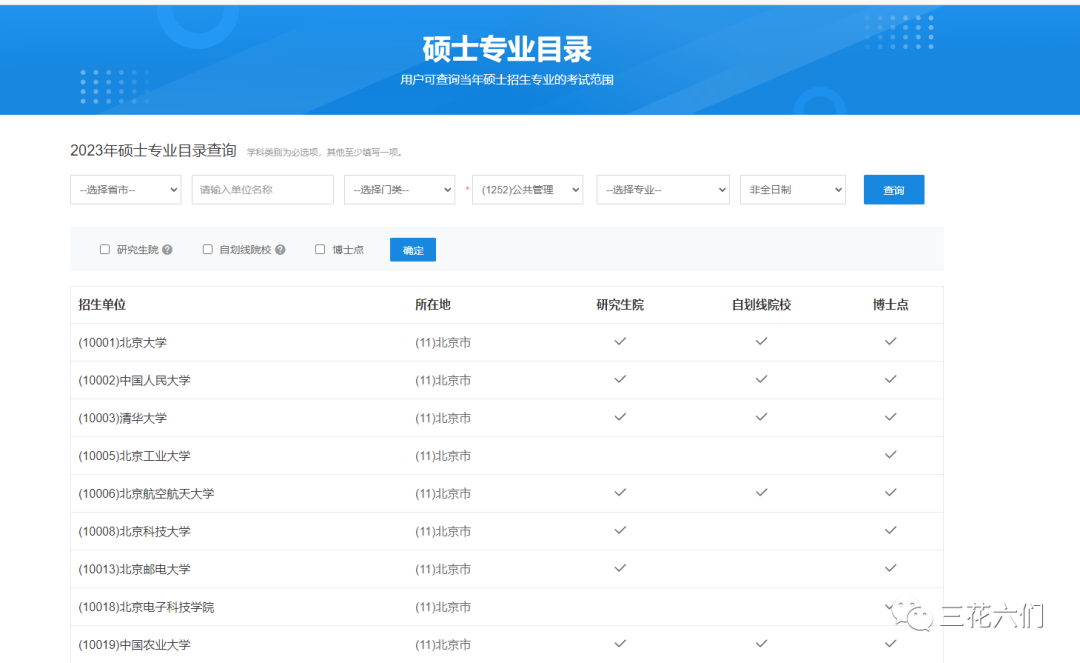Click the 硕士专业目录 banner title
The image size is (1080, 663).
507,49
